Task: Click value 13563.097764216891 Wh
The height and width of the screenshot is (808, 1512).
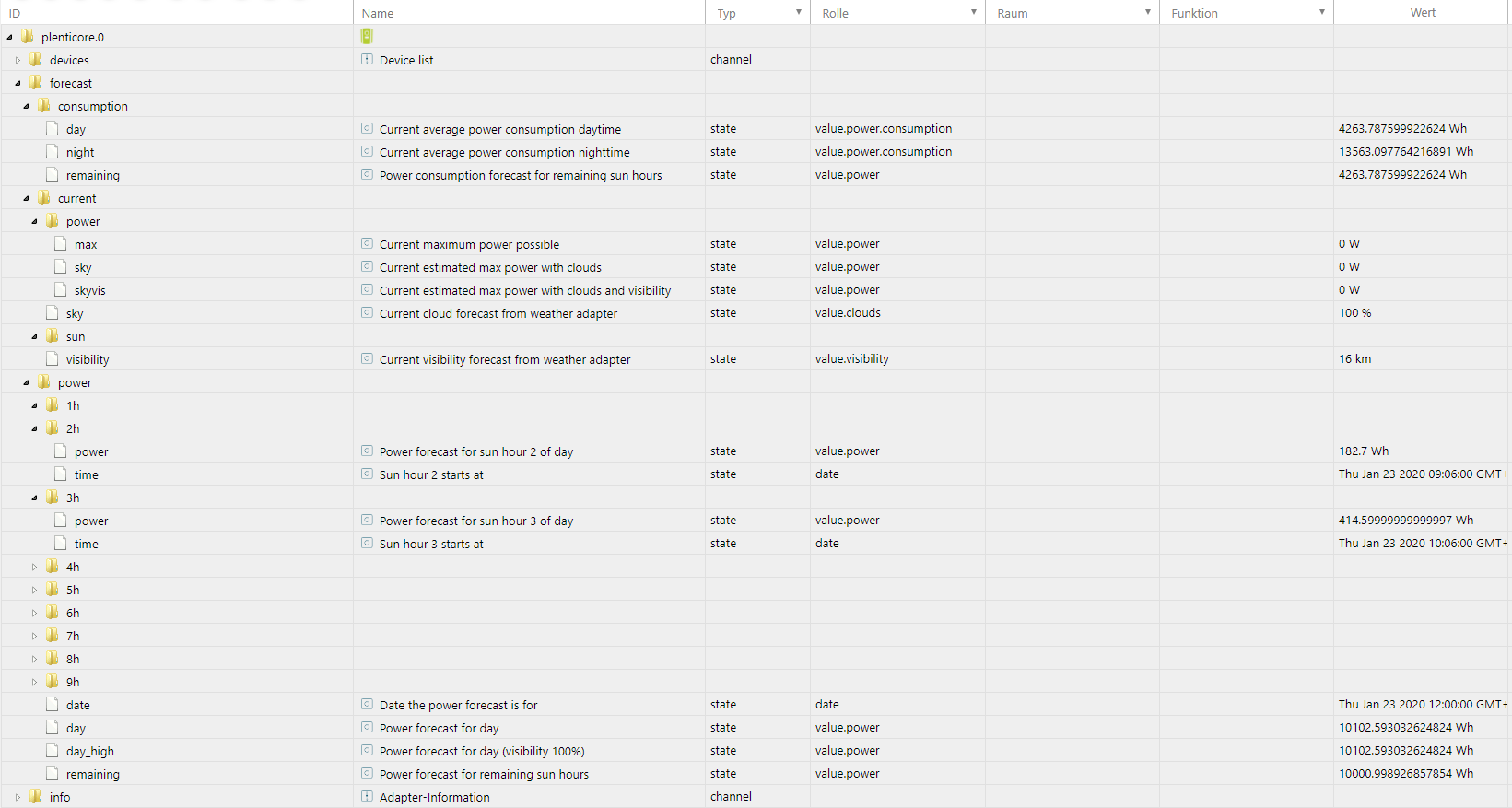Action: [1406, 151]
